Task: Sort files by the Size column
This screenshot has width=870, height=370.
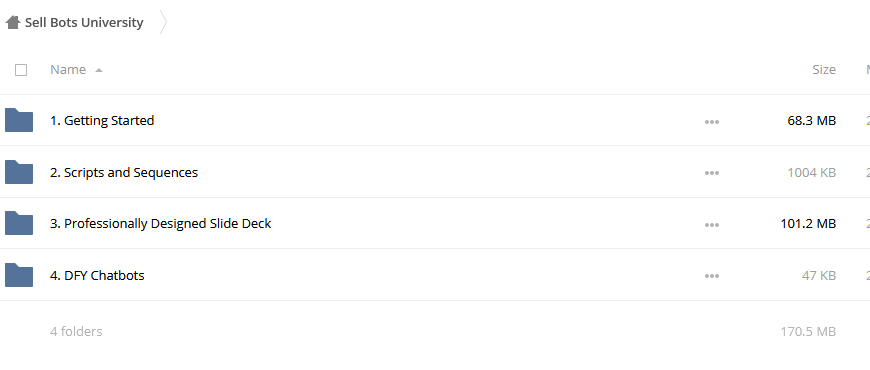Action: coord(824,69)
